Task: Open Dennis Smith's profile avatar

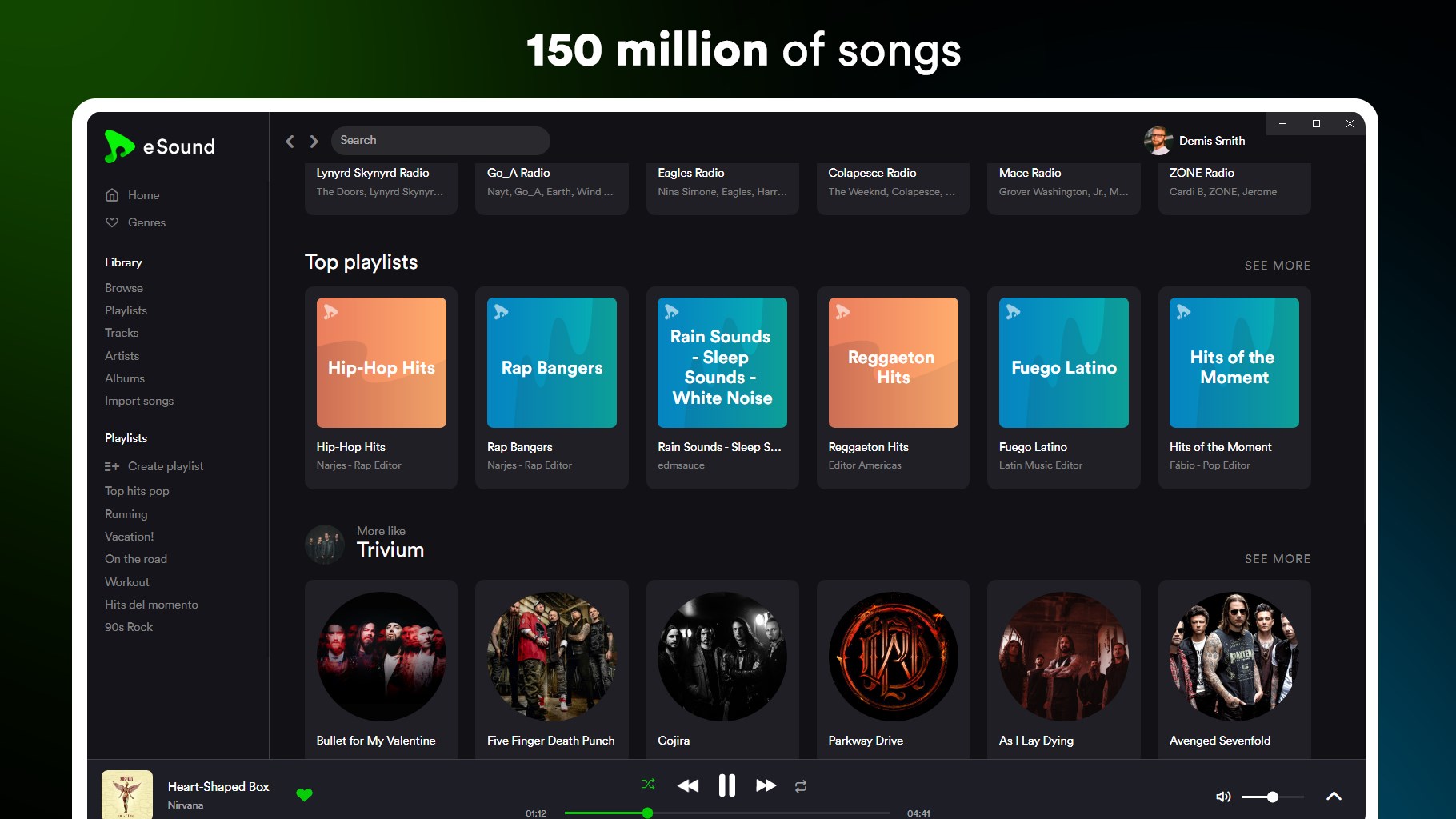Action: click(1157, 140)
